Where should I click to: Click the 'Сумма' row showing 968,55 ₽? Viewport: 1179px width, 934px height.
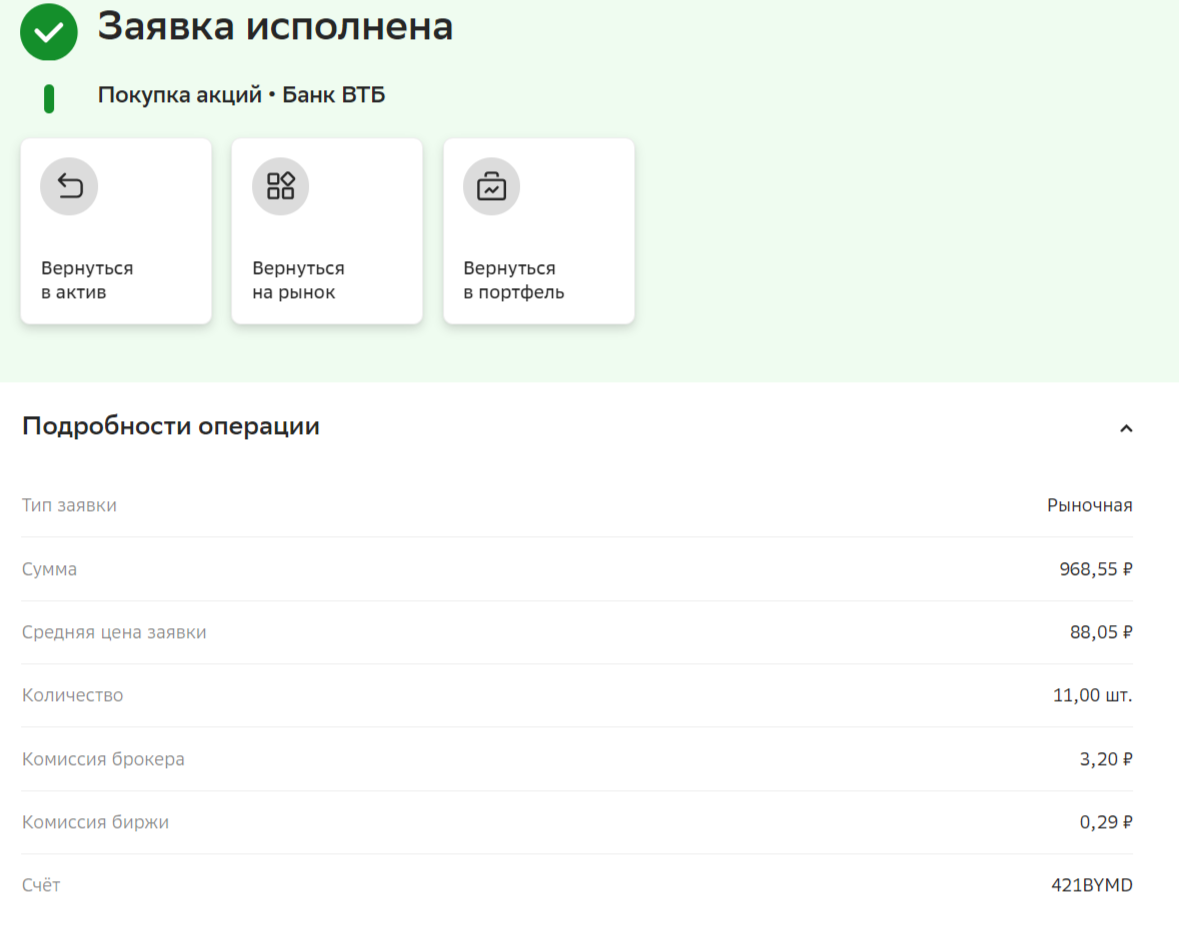(577, 568)
